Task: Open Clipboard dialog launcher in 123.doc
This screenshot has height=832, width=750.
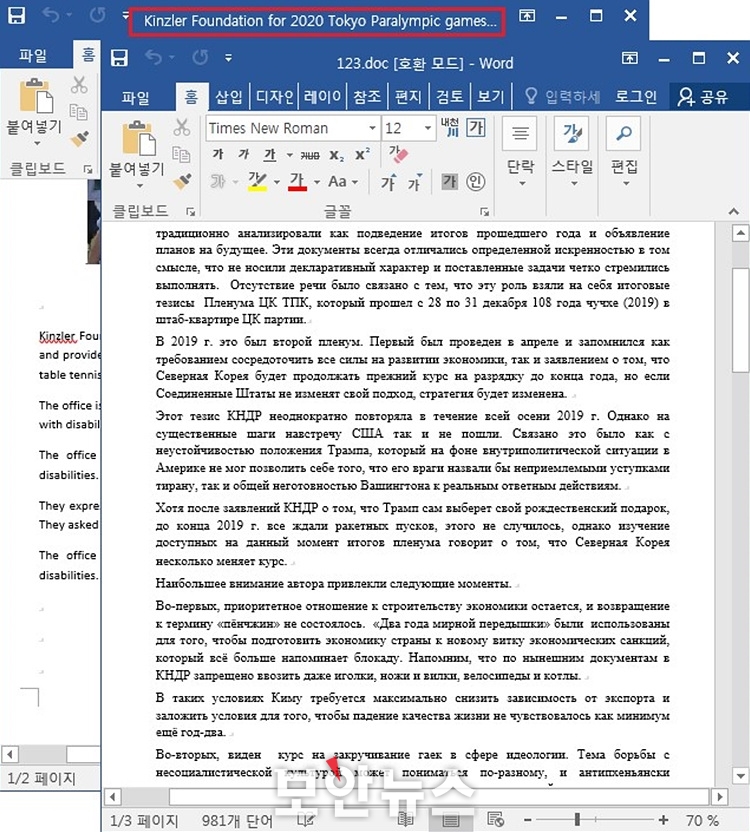Action: pos(190,212)
